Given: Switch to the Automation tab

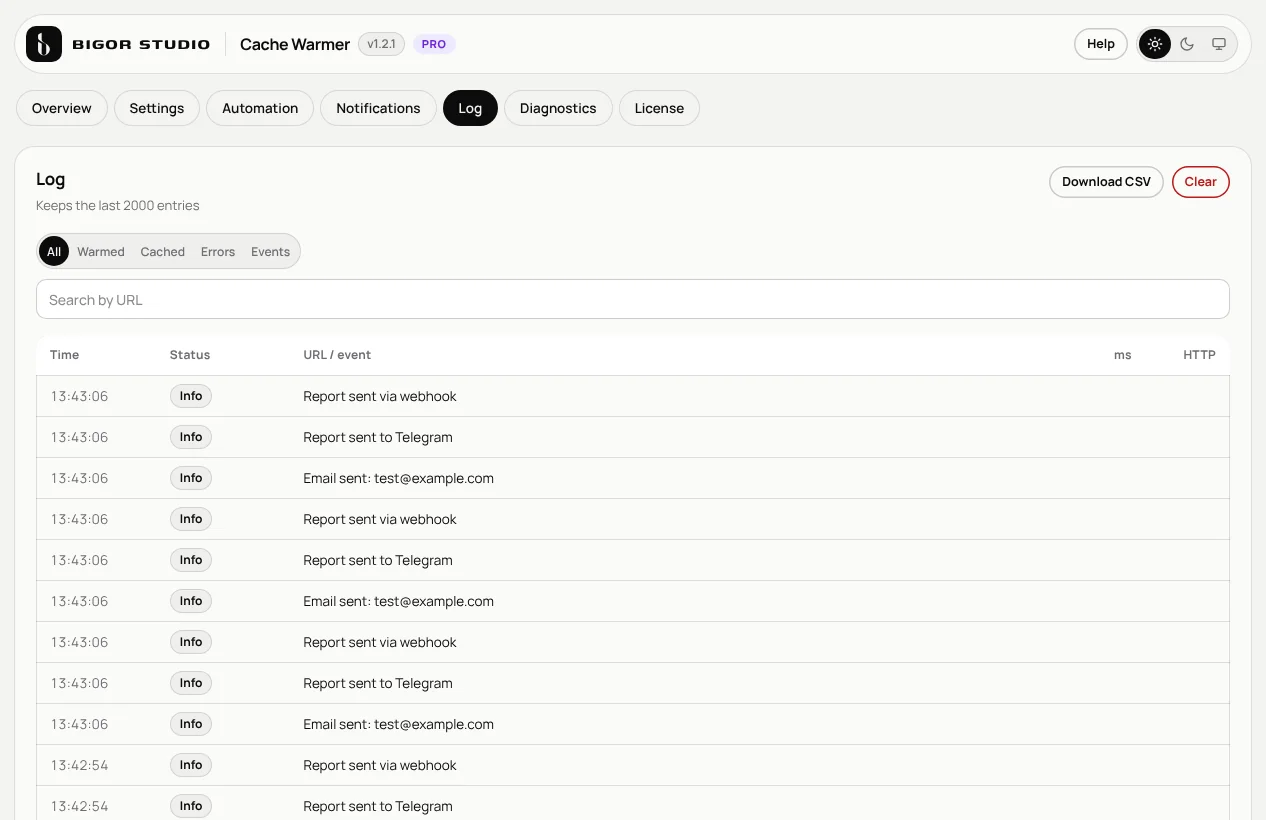Looking at the screenshot, I should point(260,108).
